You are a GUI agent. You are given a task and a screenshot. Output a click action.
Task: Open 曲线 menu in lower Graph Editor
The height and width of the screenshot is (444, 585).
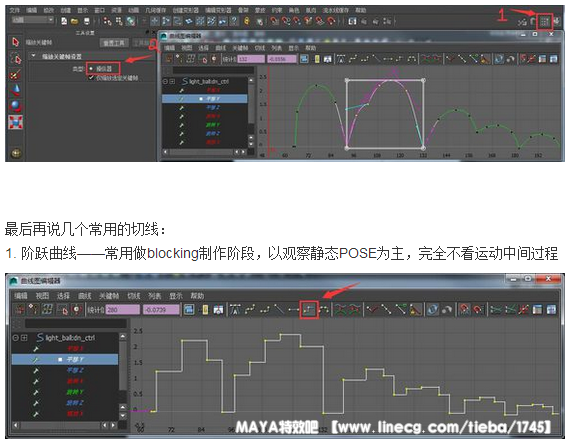tap(85, 296)
